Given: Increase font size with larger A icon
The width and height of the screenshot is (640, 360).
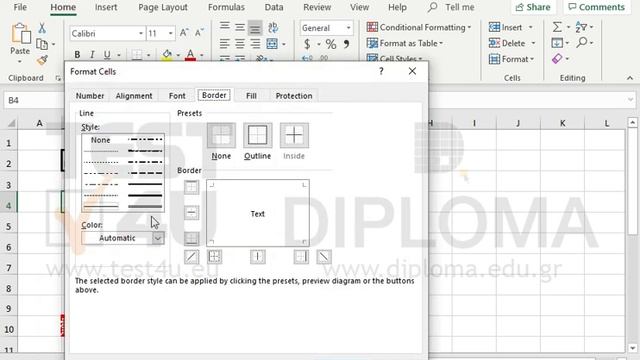Looking at the screenshot, I should click(x=184, y=33).
